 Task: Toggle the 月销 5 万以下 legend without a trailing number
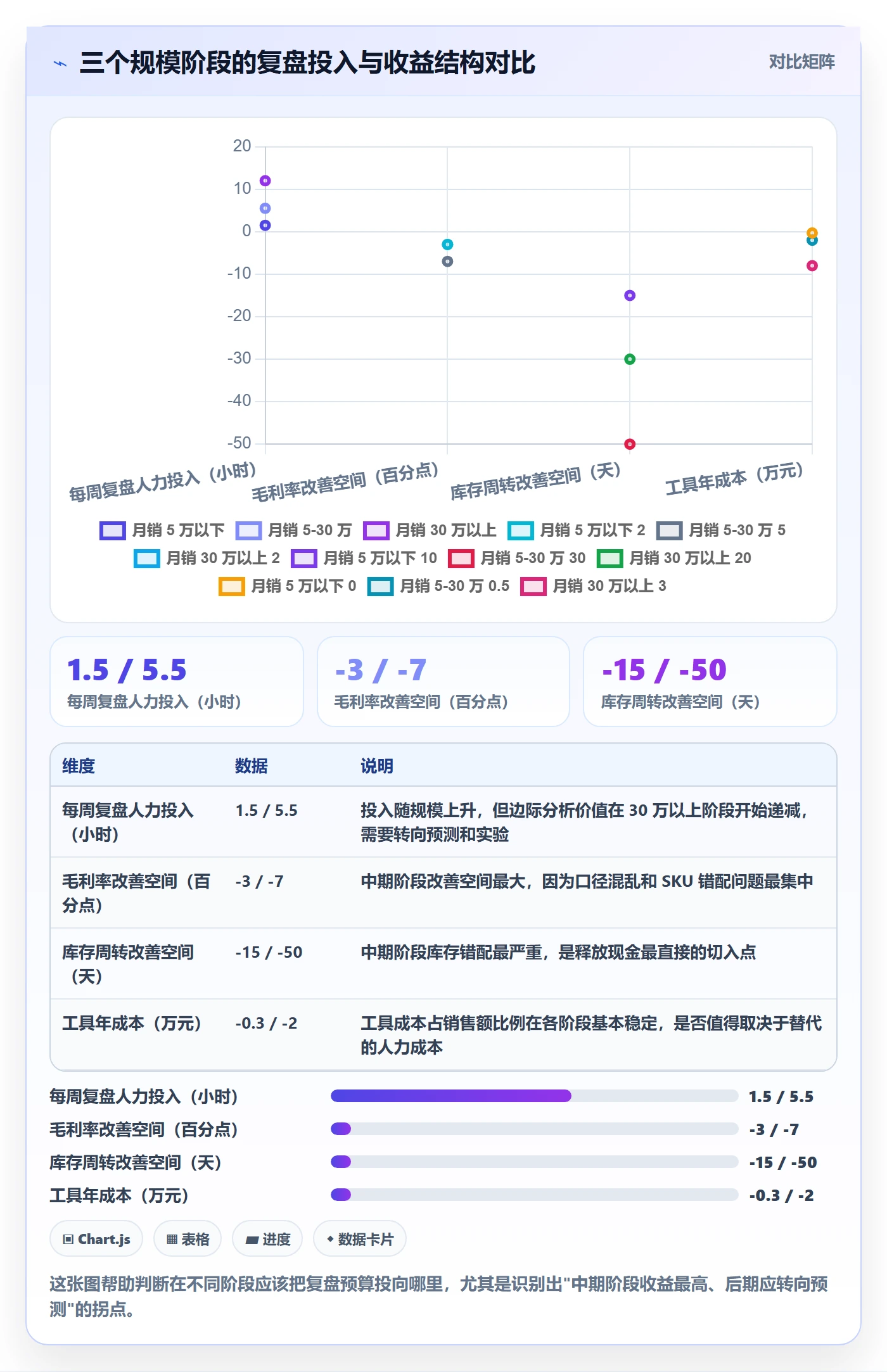click(162, 530)
